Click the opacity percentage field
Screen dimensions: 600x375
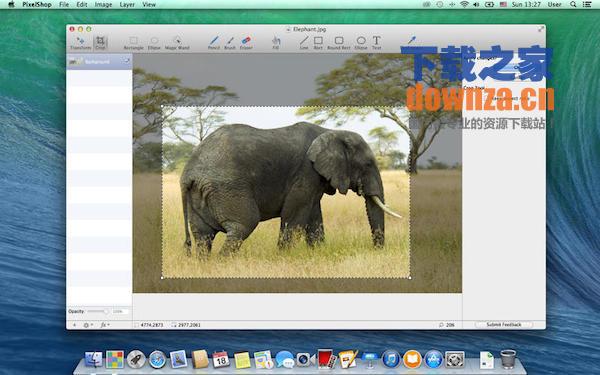121,311
